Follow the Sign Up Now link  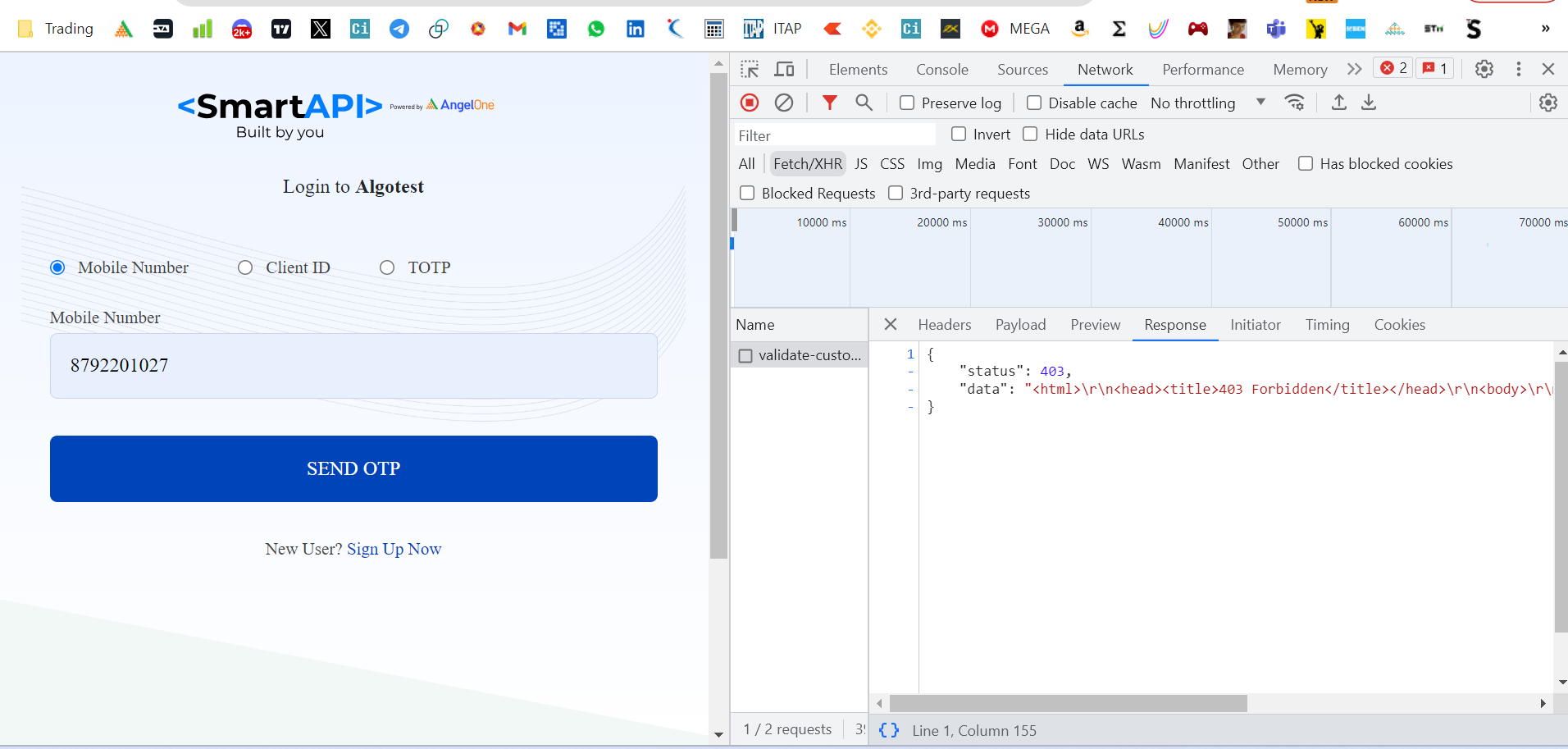point(394,549)
